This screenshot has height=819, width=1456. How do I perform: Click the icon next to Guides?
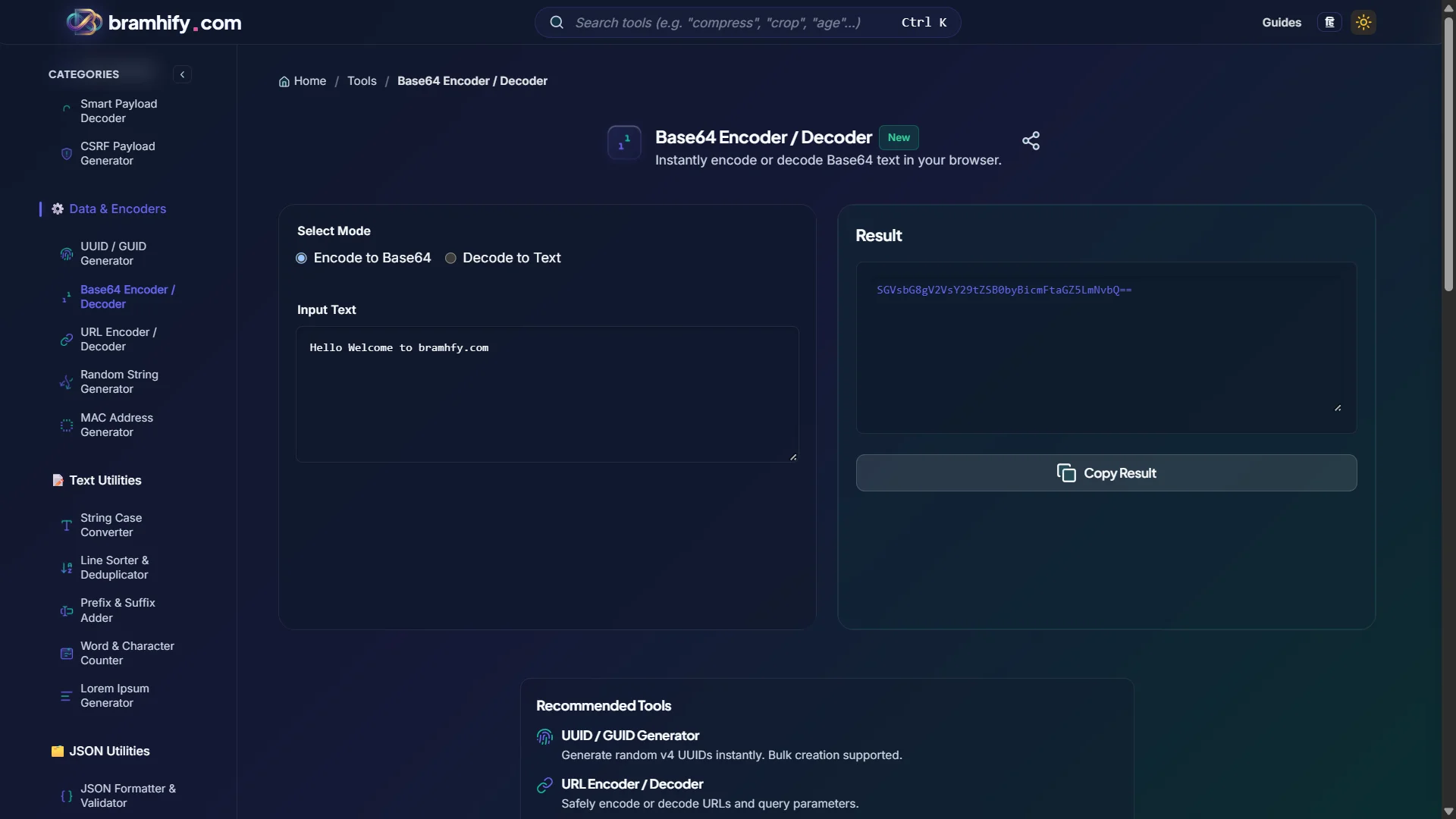click(x=1329, y=22)
